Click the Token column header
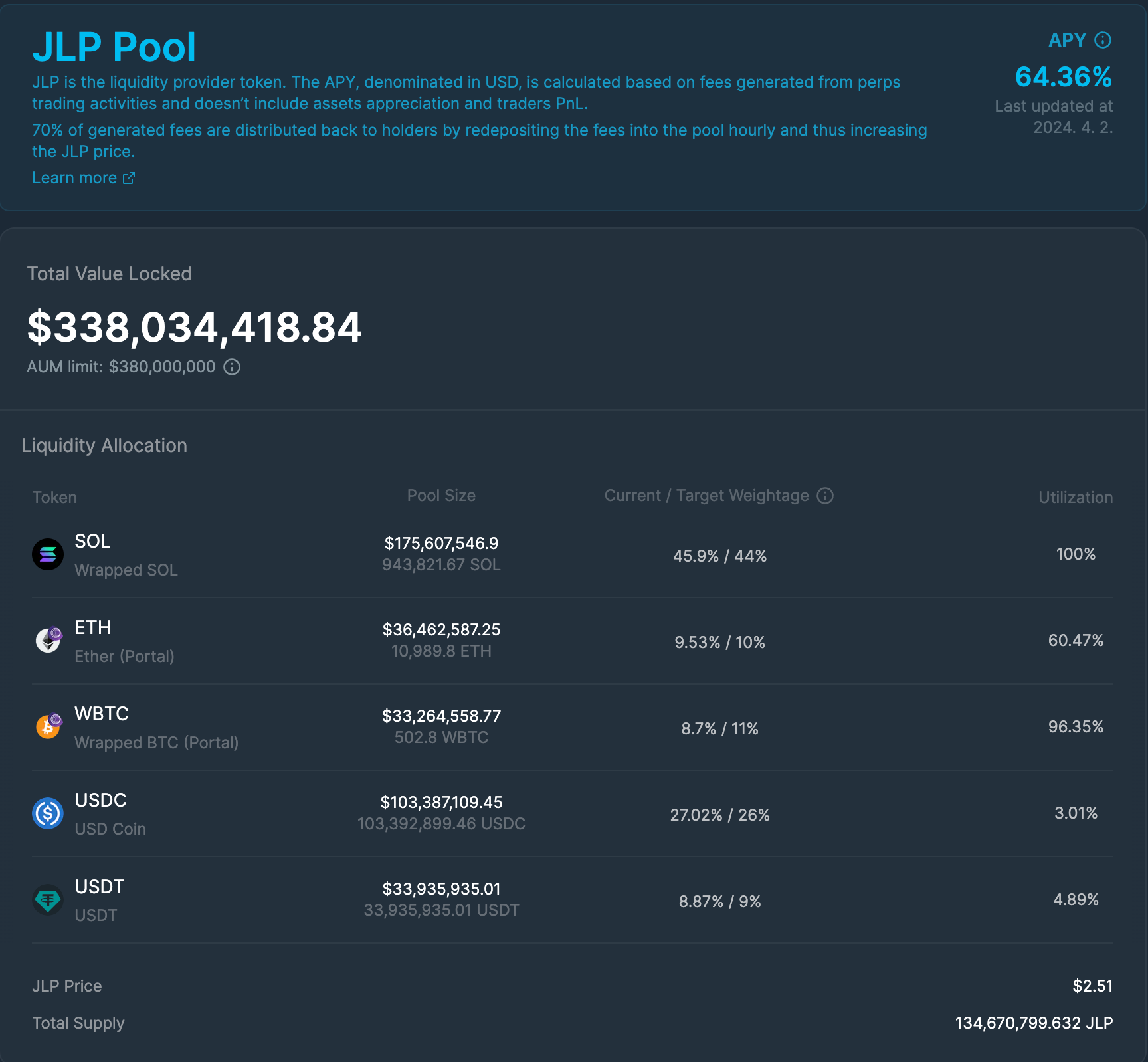The height and width of the screenshot is (1062, 1148). 54,497
